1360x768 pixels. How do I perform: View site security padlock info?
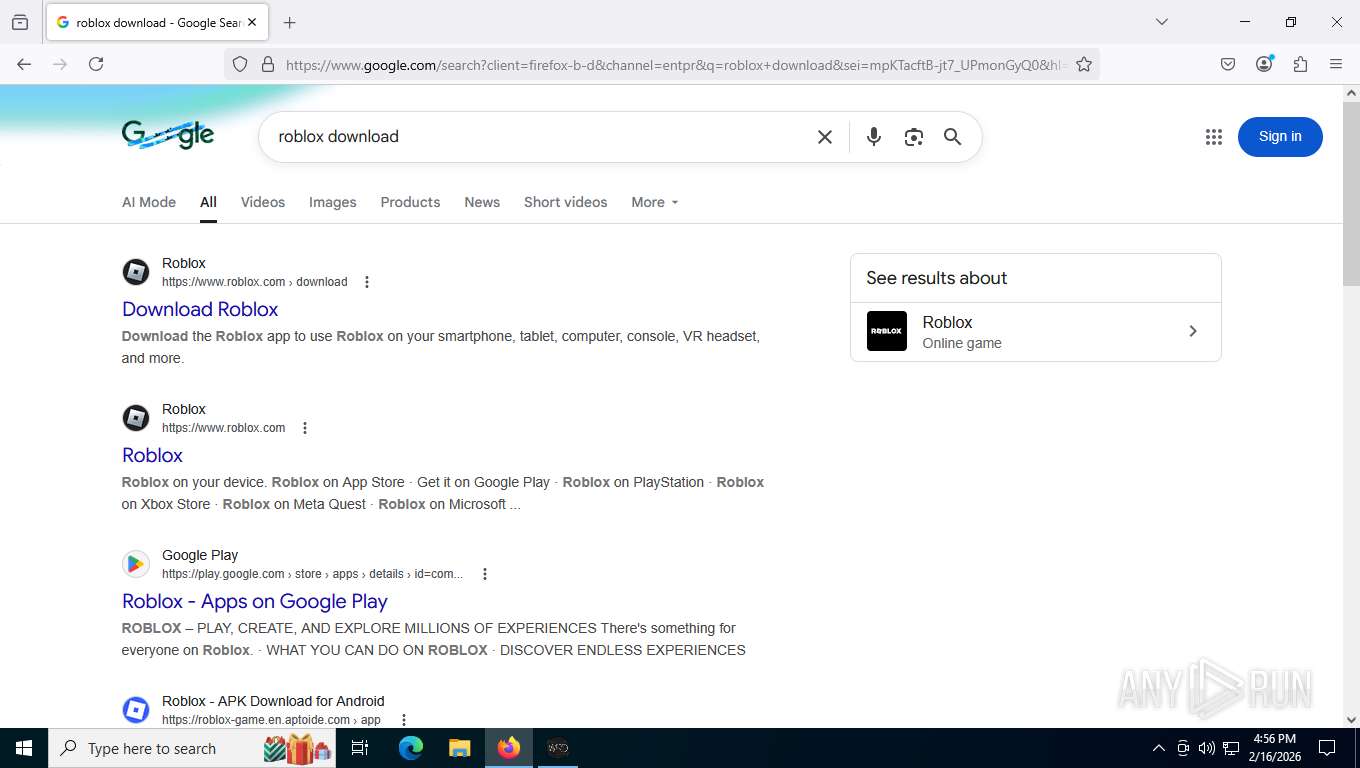tap(267, 64)
